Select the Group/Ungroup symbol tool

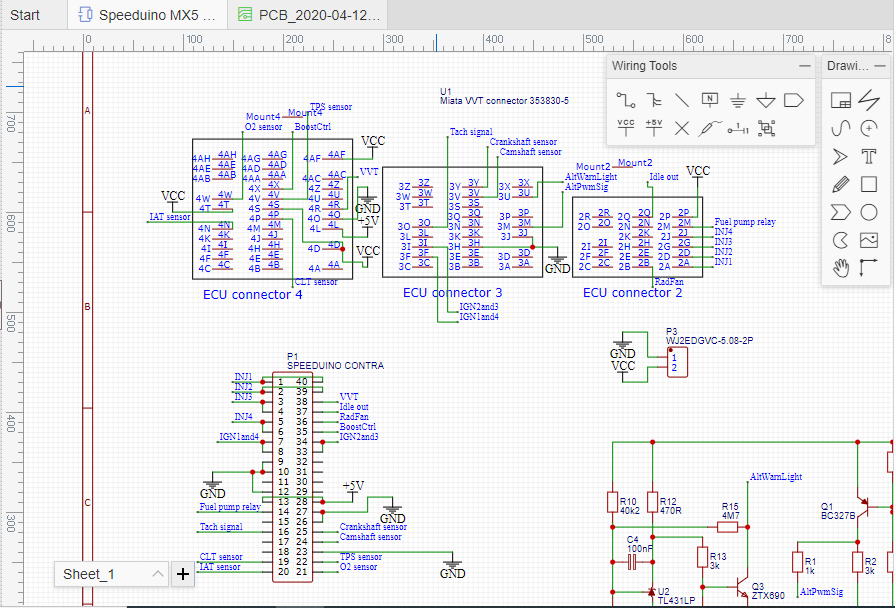tap(766, 128)
